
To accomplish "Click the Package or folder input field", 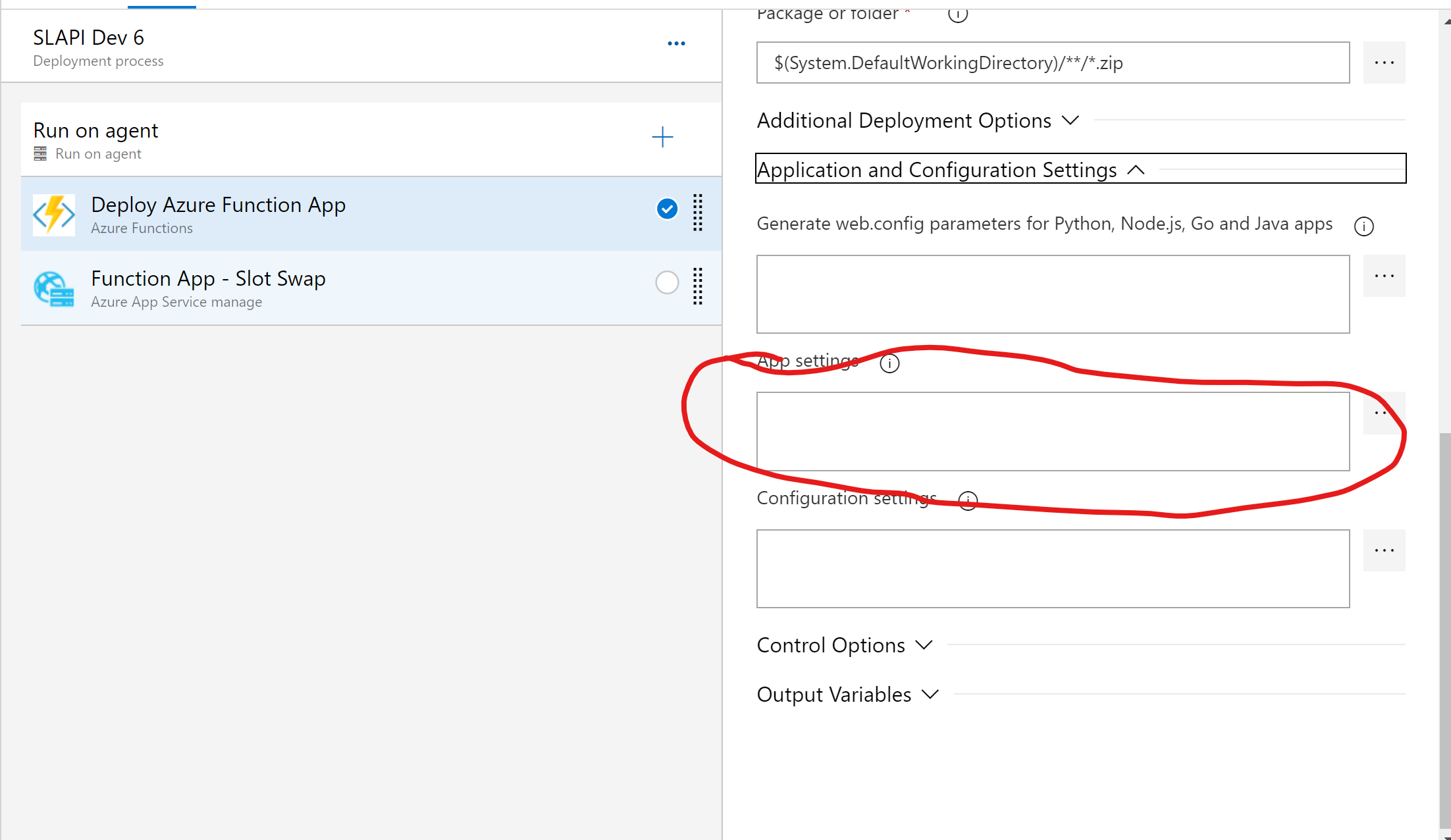I will pos(1053,63).
